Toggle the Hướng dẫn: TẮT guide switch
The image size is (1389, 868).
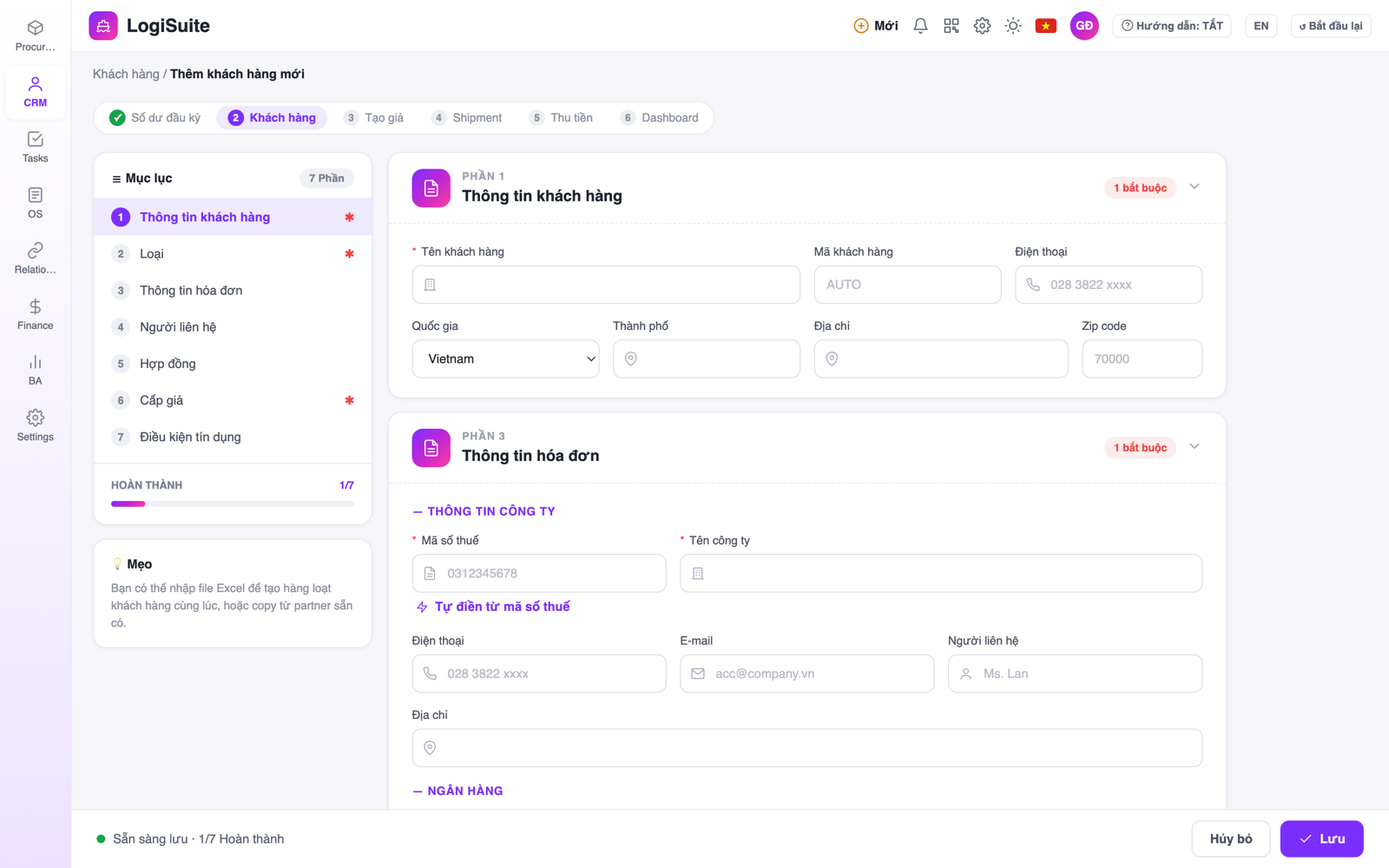tap(1172, 26)
